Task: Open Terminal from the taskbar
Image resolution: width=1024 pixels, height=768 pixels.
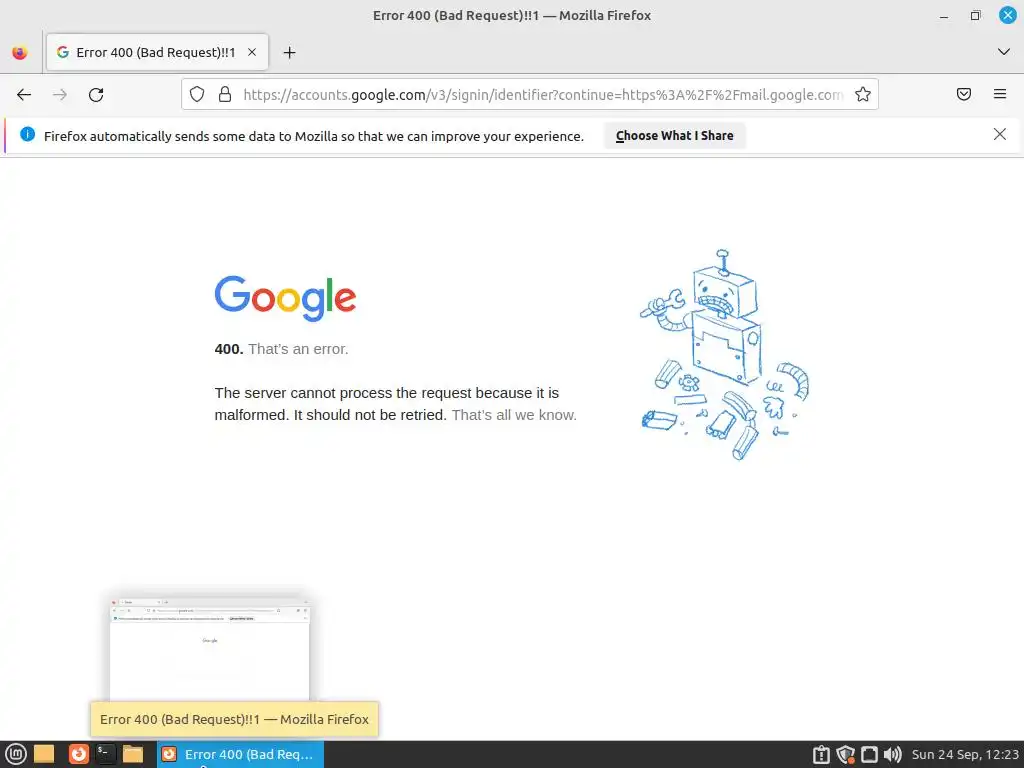Action: pyautogui.click(x=105, y=754)
